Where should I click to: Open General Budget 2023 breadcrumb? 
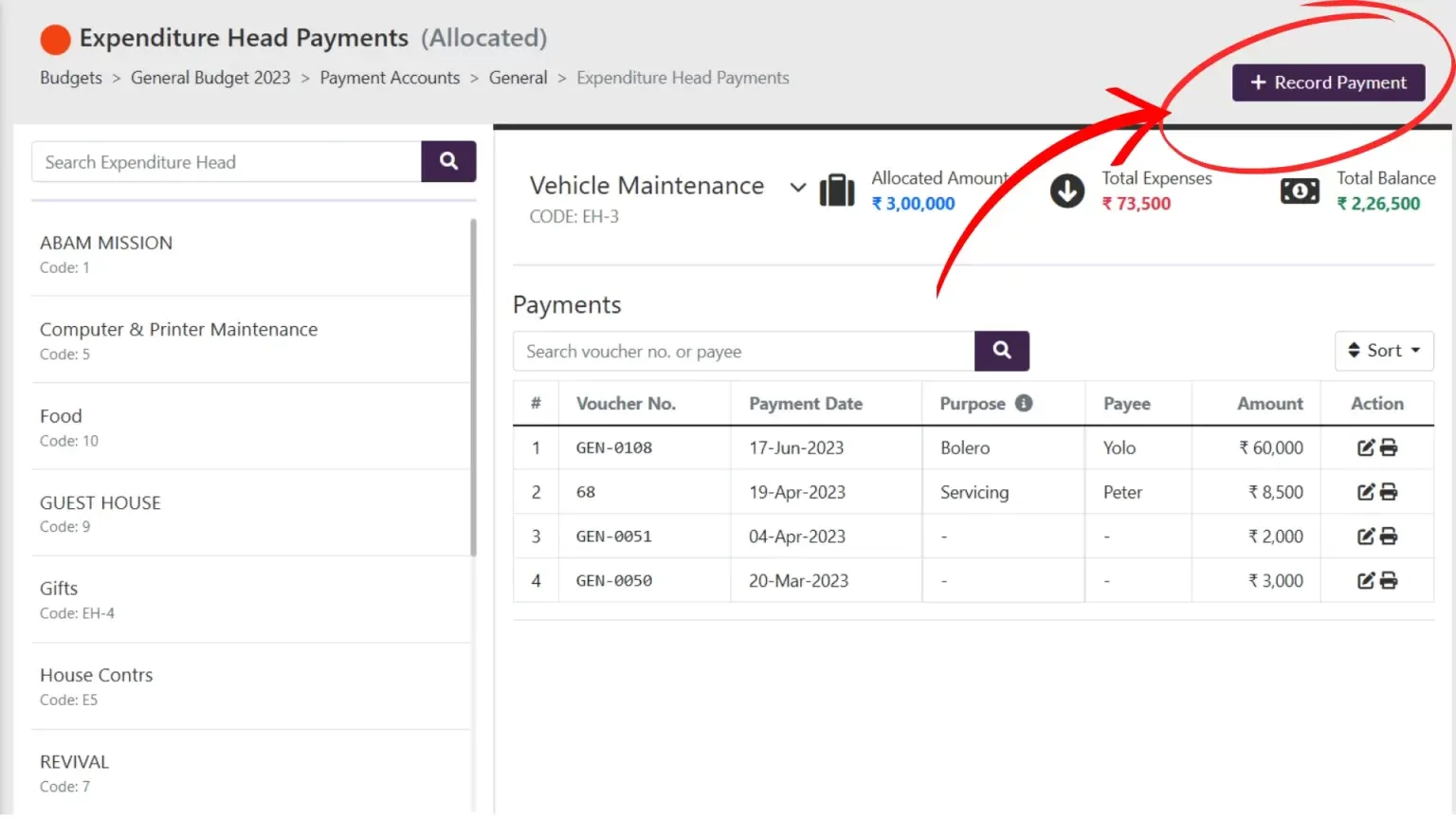pyautogui.click(x=210, y=78)
